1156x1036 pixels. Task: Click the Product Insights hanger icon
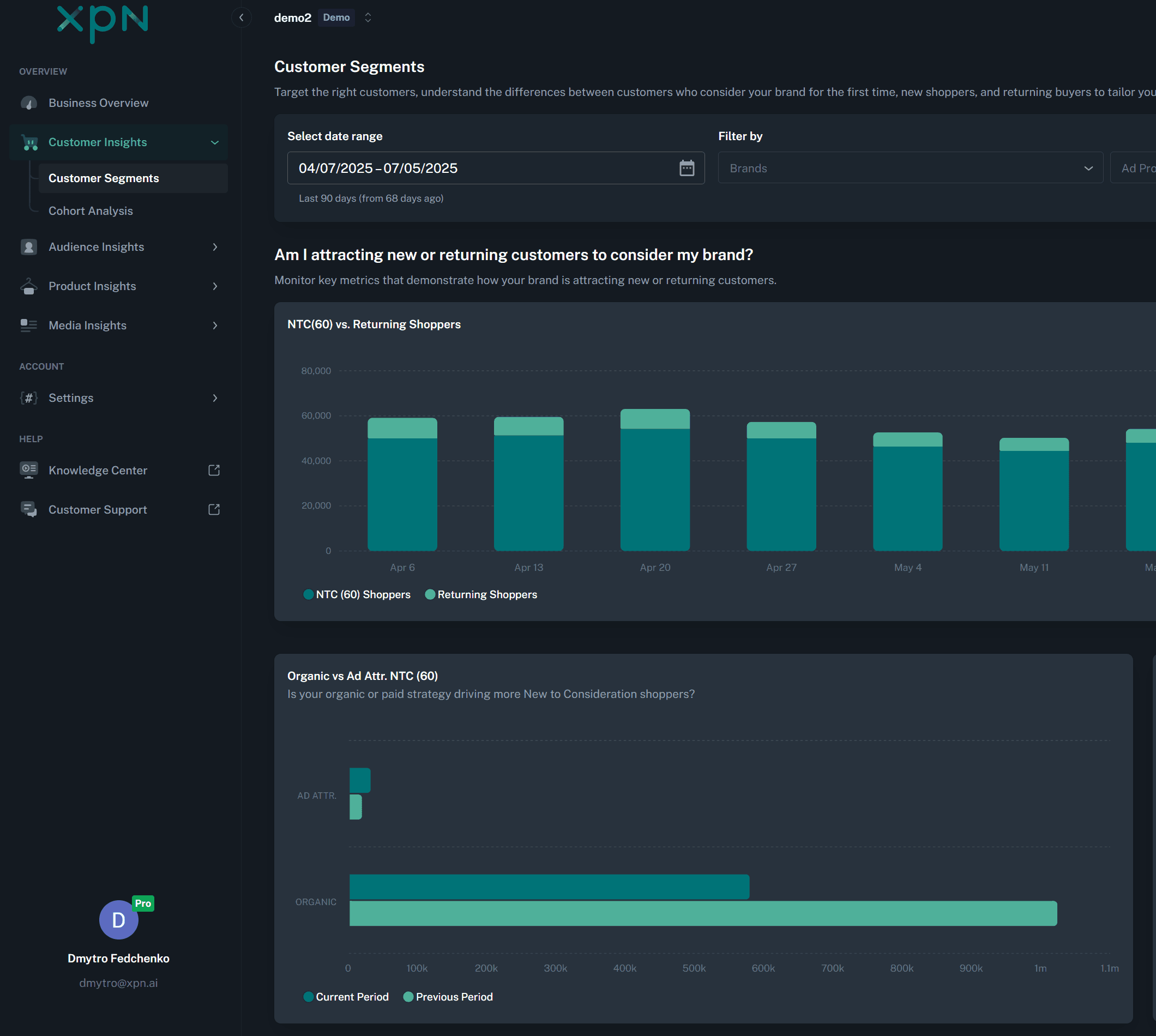pyautogui.click(x=28, y=286)
